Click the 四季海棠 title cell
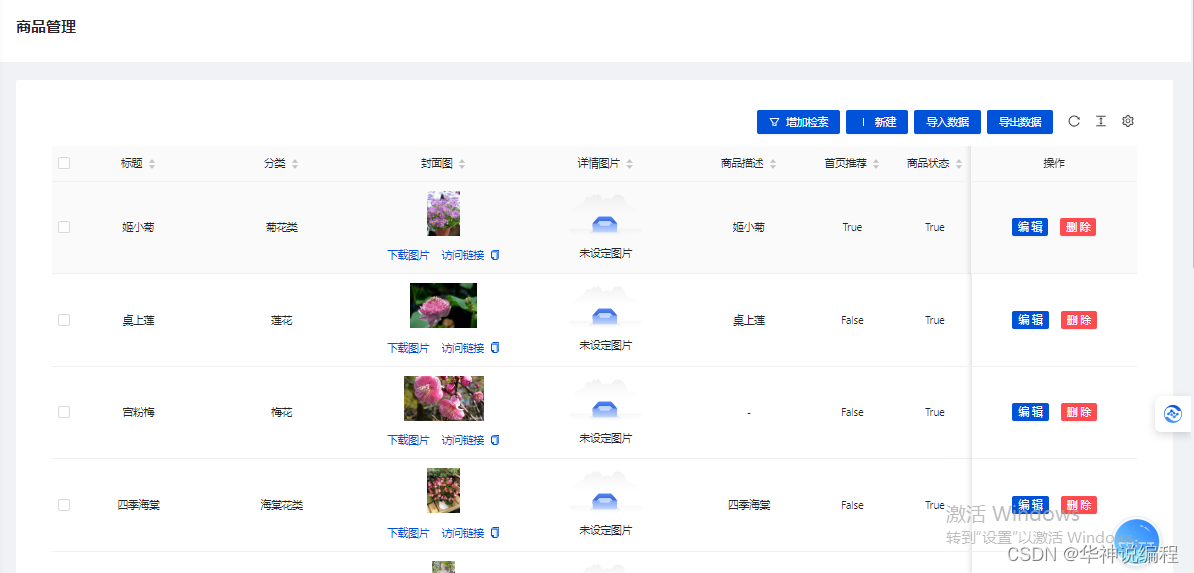 click(139, 505)
